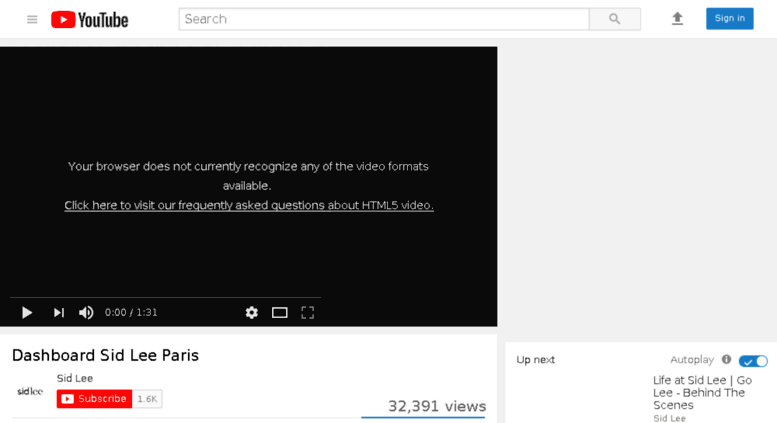Viewport: 777px width, 423px height.
Task: Click the Up next heading
Action: tap(535, 360)
